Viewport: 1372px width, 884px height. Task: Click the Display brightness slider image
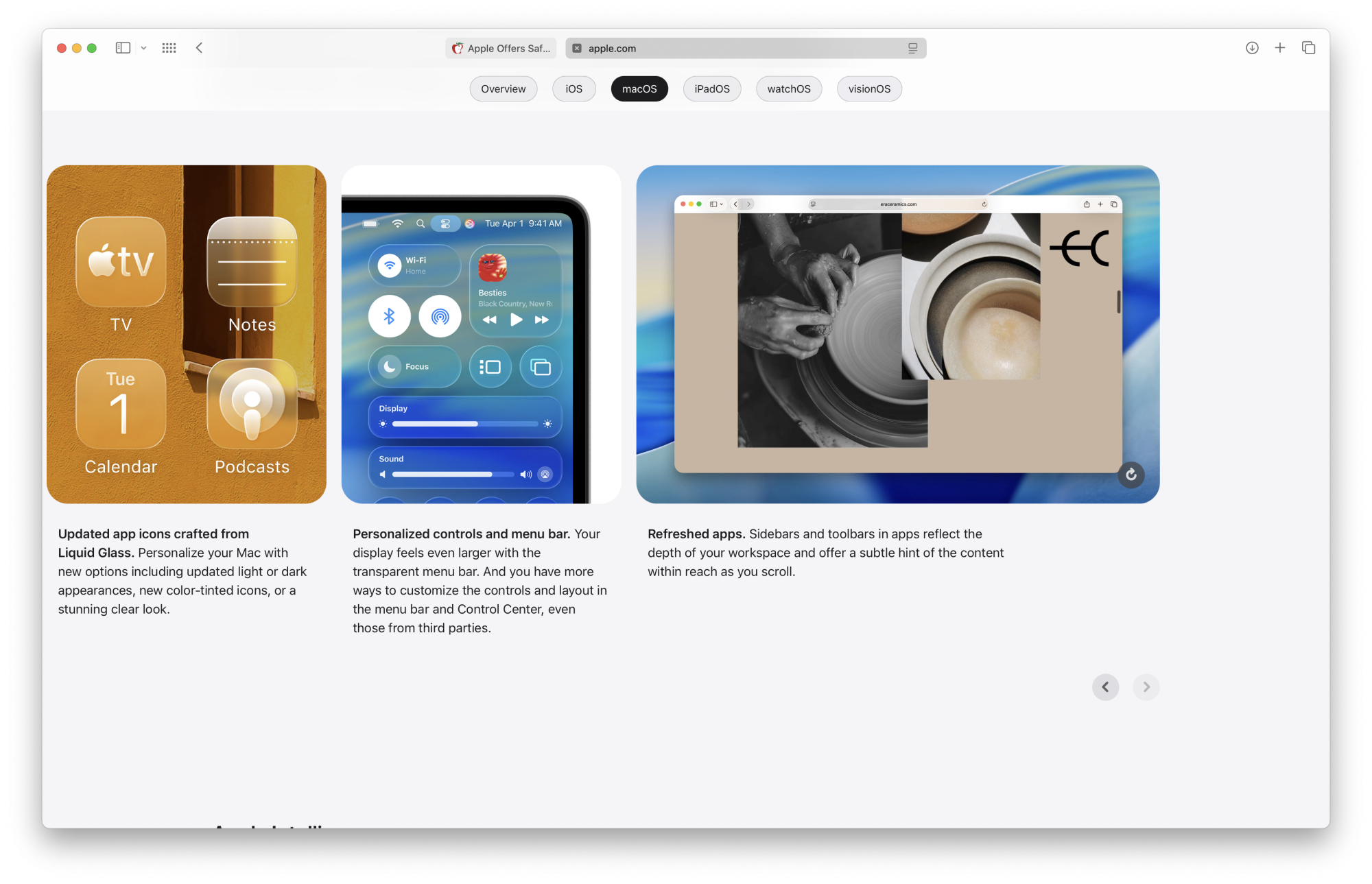click(x=465, y=423)
